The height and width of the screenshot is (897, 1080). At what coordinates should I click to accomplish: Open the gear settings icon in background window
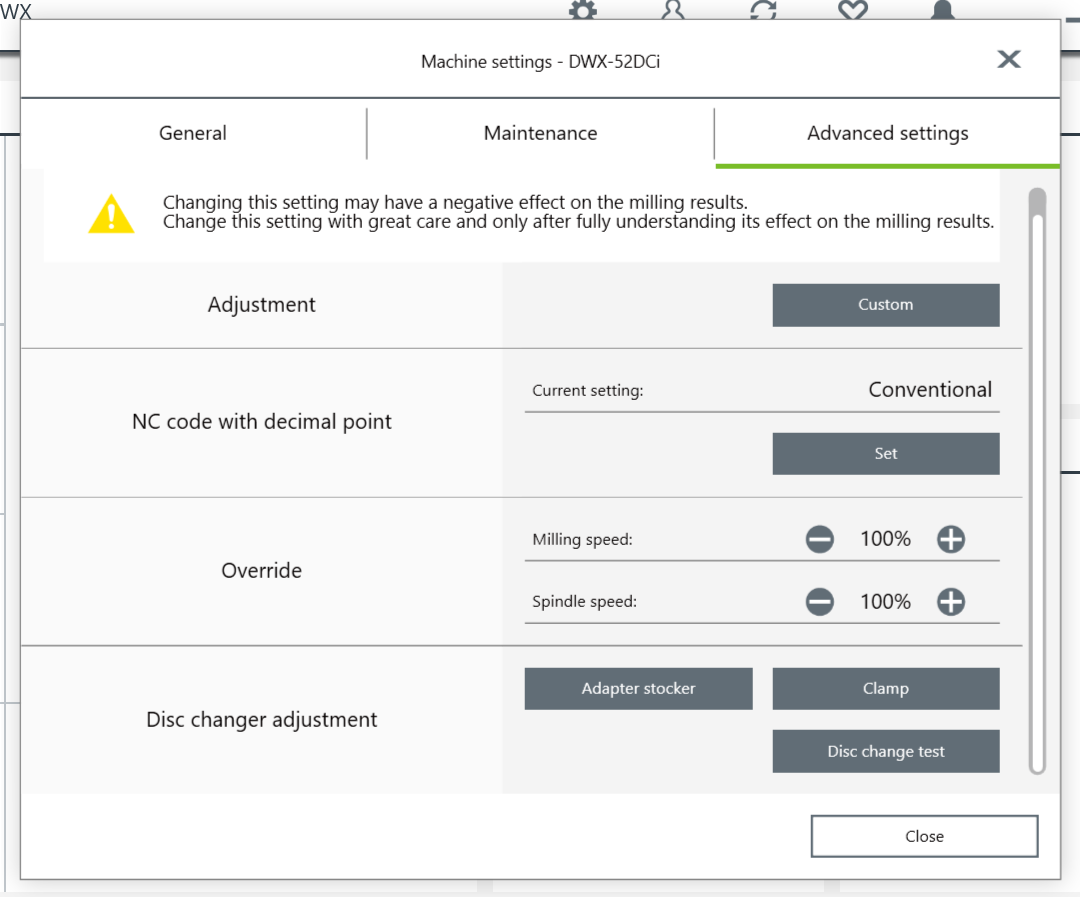[x=583, y=10]
